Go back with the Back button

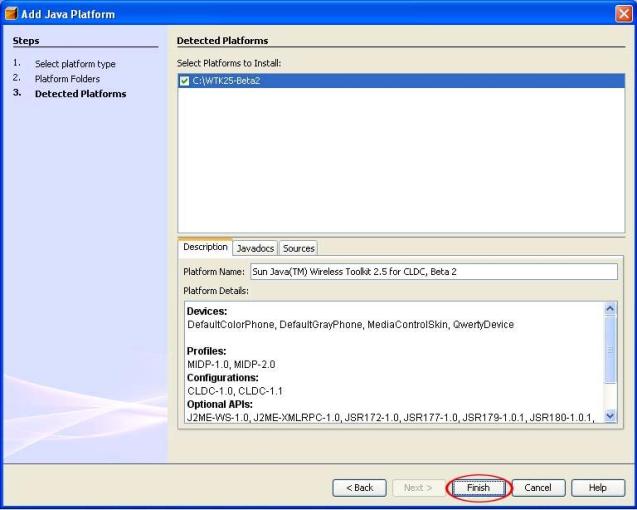click(359, 487)
